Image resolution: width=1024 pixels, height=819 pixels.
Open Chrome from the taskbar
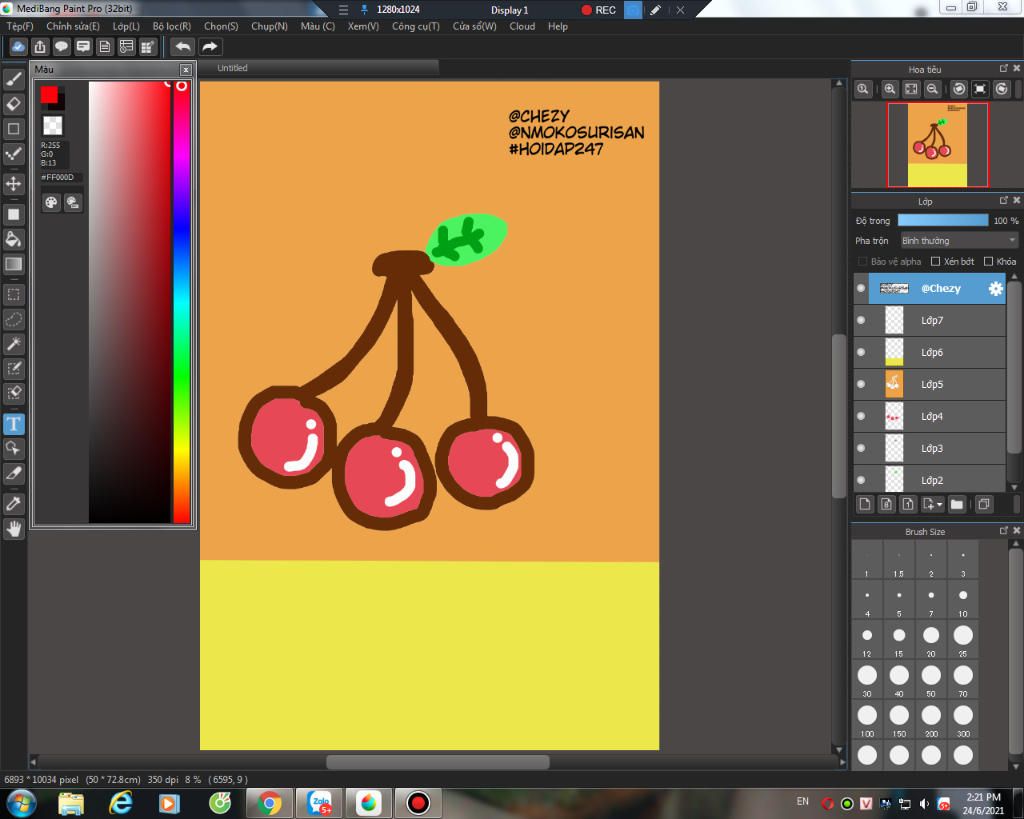(x=268, y=803)
